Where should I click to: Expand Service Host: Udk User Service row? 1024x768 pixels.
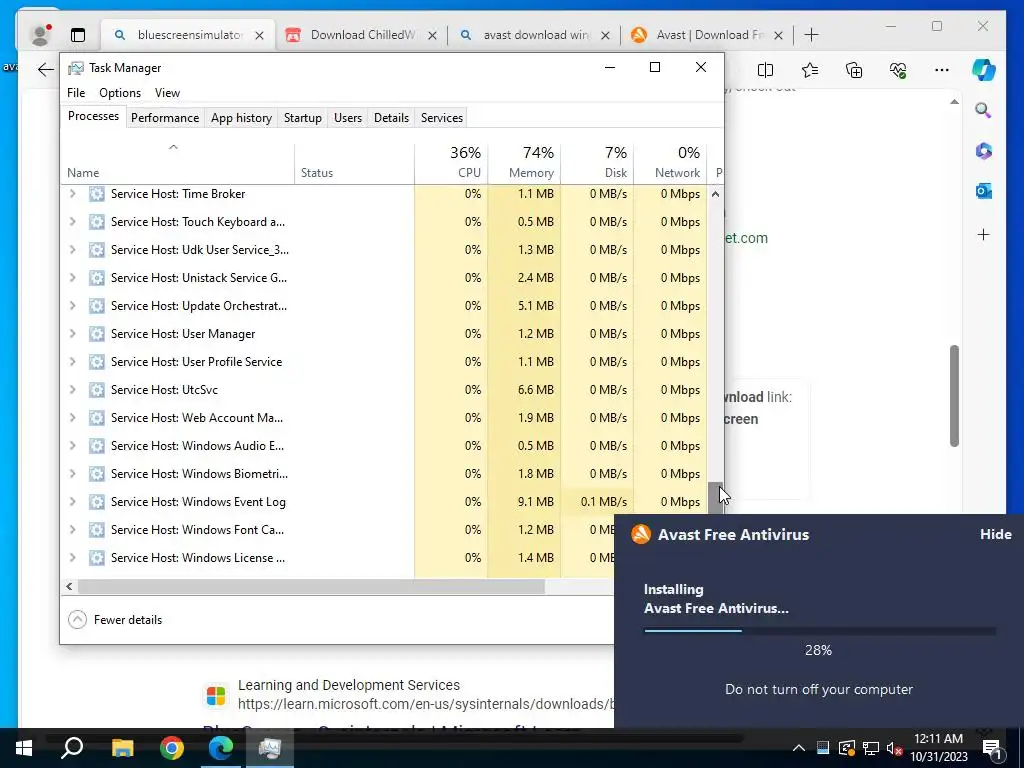(x=72, y=249)
